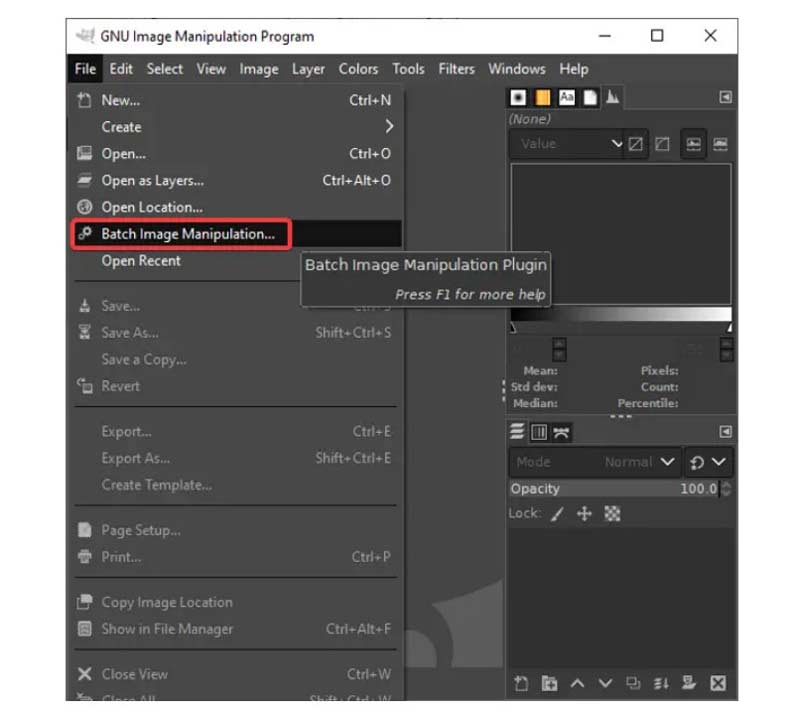Open the layer mode group switch dropdown
The height and width of the screenshot is (713, 800).
tap(708, 462)
